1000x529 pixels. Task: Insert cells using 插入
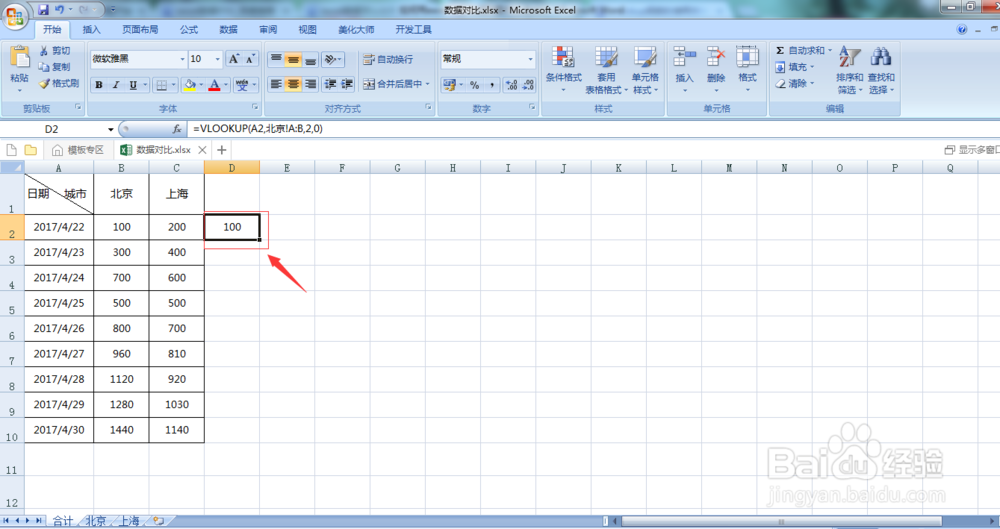[x=684, y=69]
